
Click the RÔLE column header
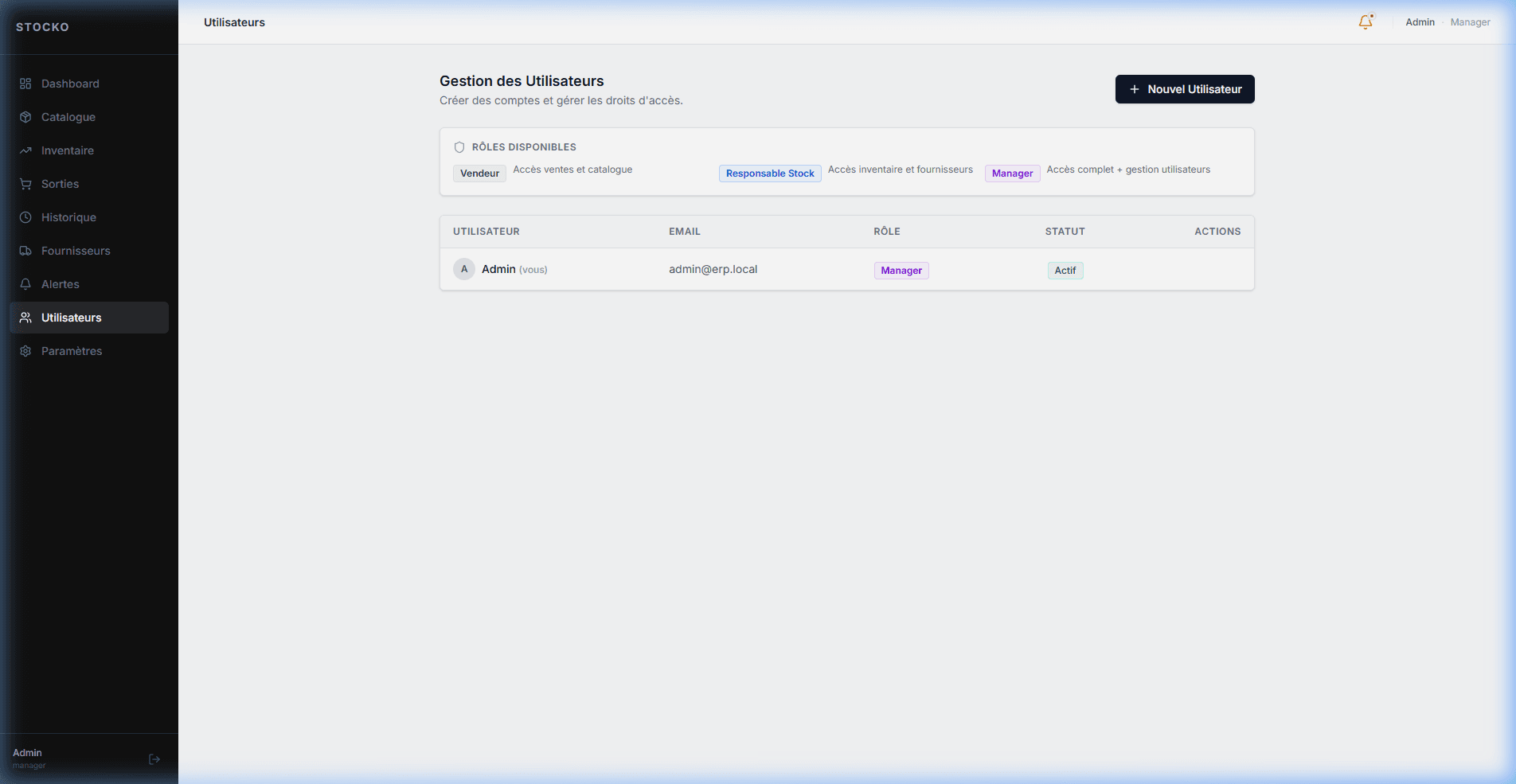point(887,232)
